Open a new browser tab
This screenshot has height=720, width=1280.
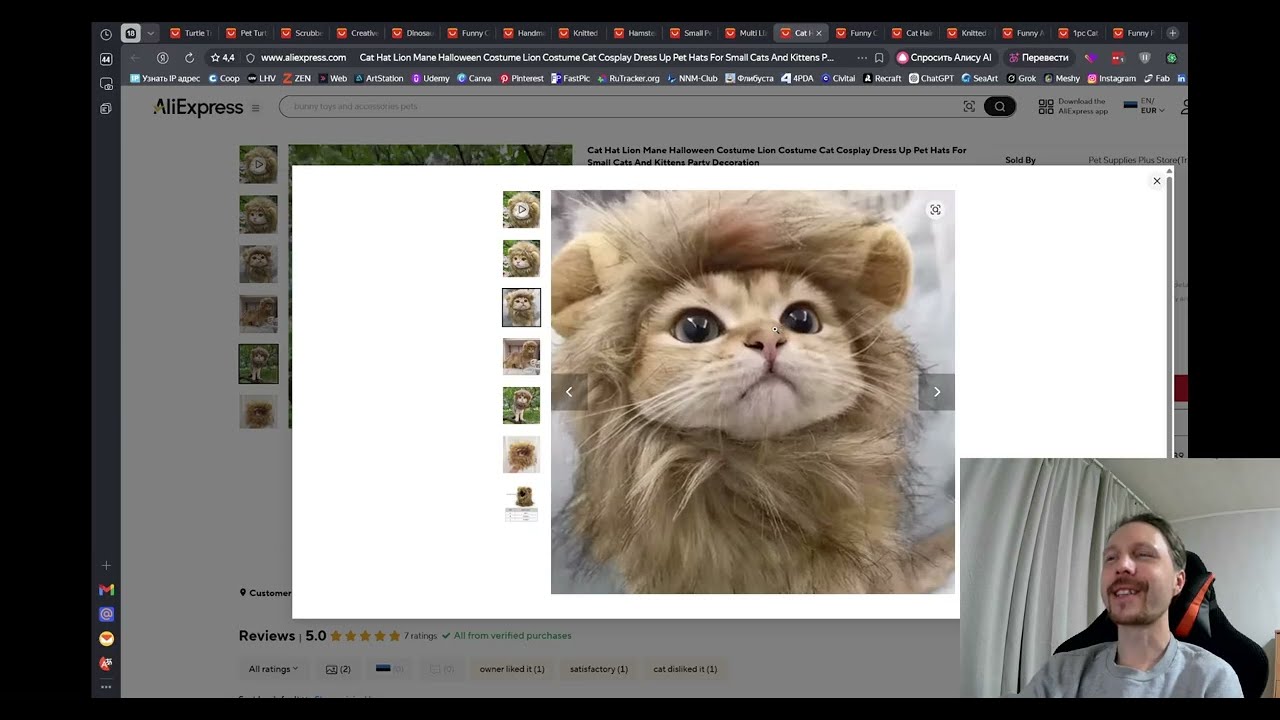pos(1173,33)
